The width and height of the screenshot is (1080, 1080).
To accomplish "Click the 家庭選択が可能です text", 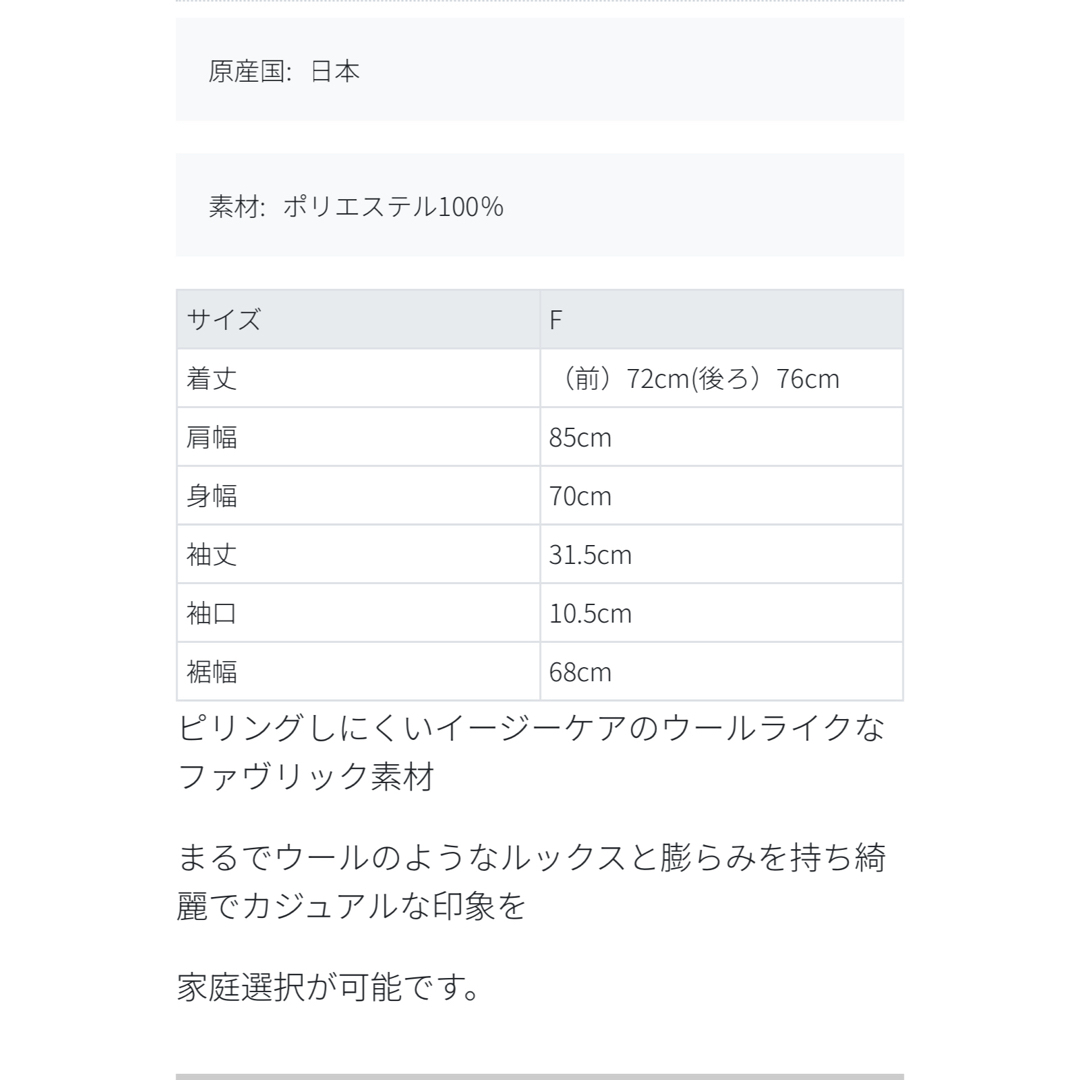I will tap(328, 987).
